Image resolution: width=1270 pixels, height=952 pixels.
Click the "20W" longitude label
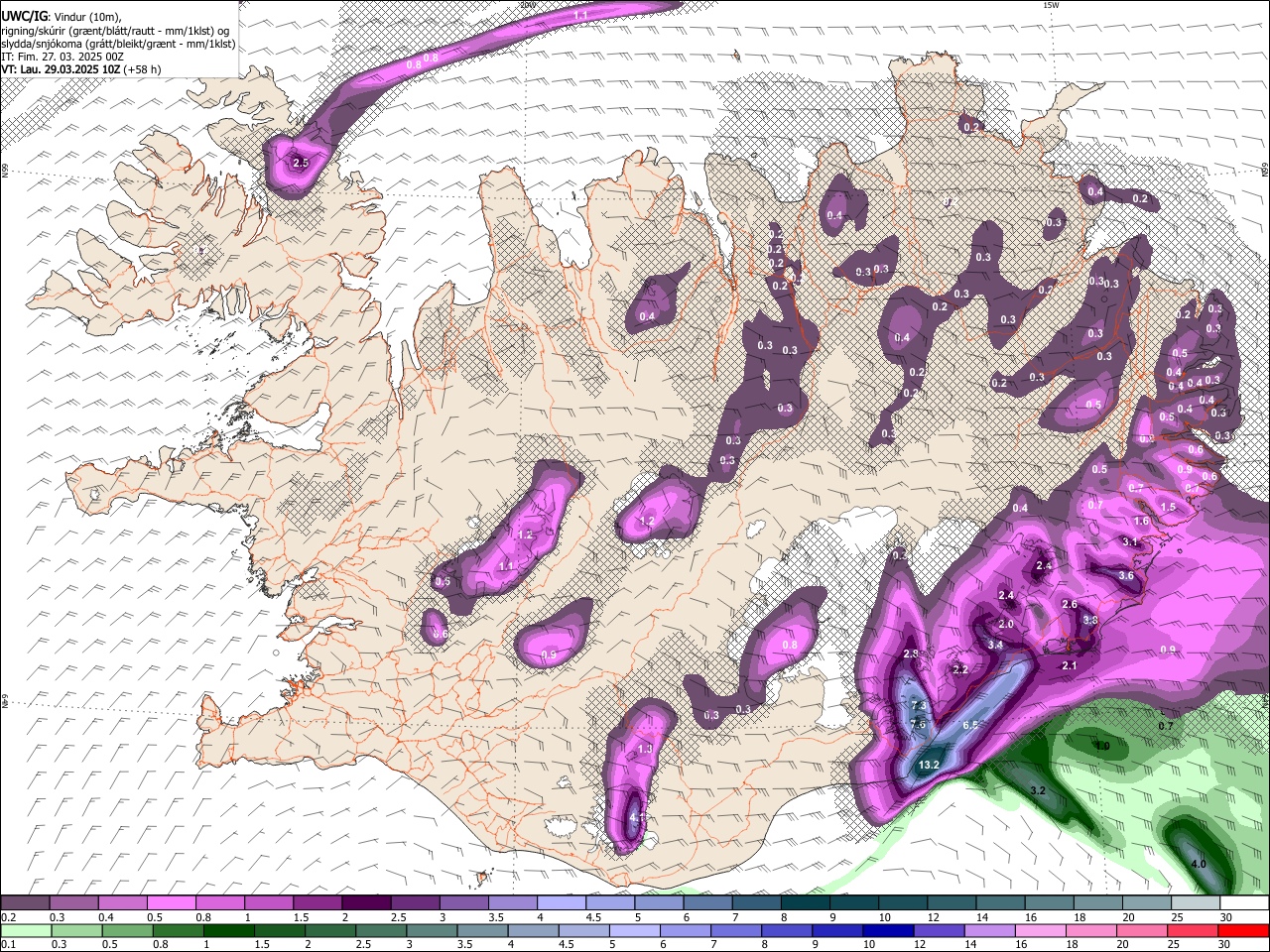click(528, 5)
